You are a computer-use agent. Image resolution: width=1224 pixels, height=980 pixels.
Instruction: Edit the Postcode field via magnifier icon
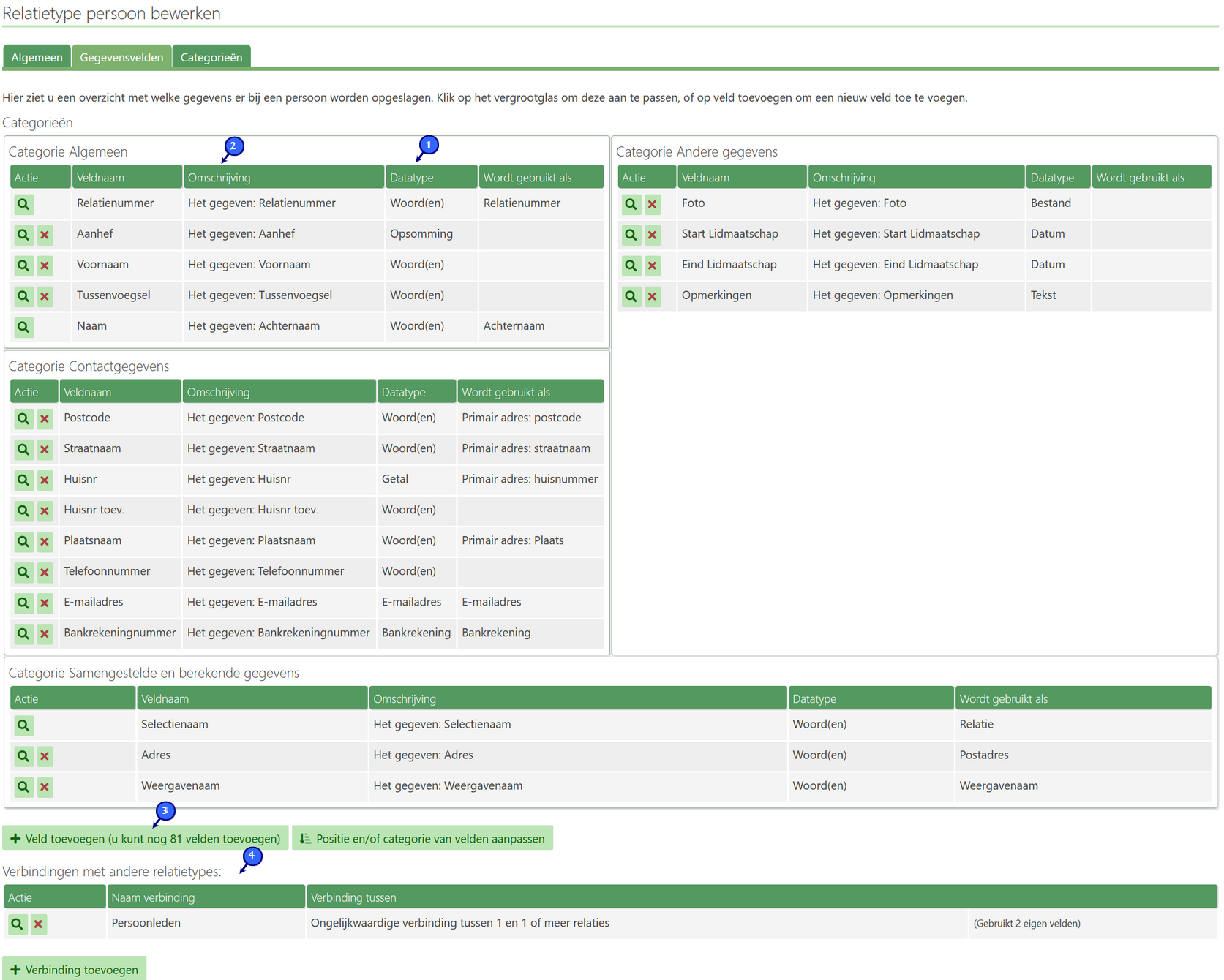(23, 418)
